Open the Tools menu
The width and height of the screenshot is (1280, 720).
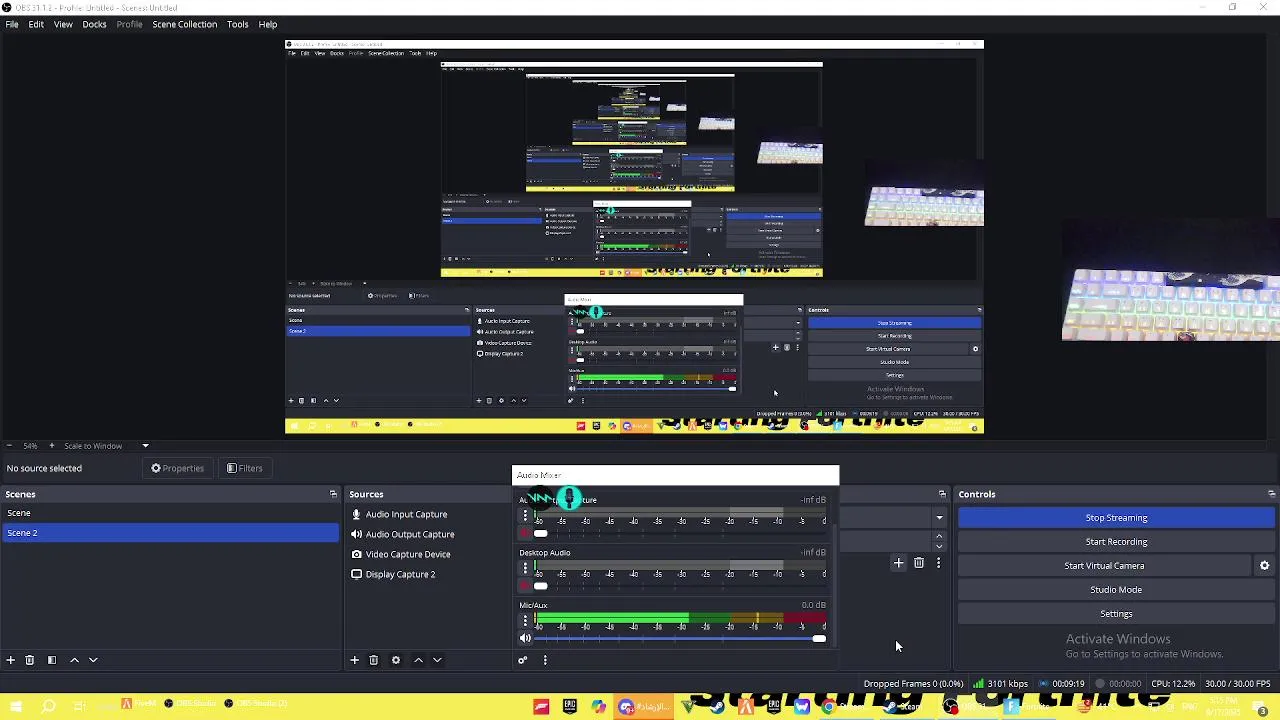[237, 24]
